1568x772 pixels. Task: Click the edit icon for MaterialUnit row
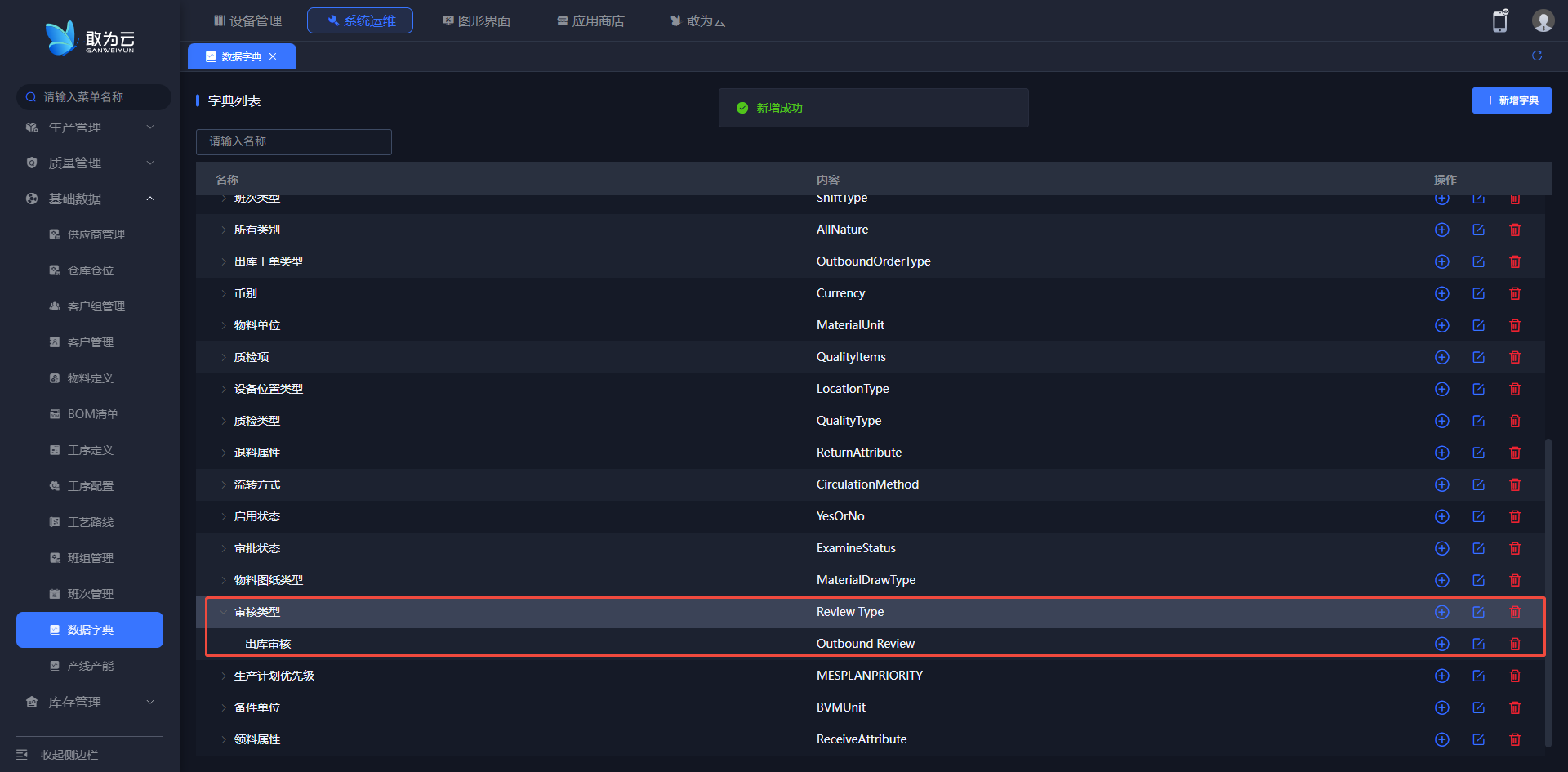click(x=1478, y=325)
